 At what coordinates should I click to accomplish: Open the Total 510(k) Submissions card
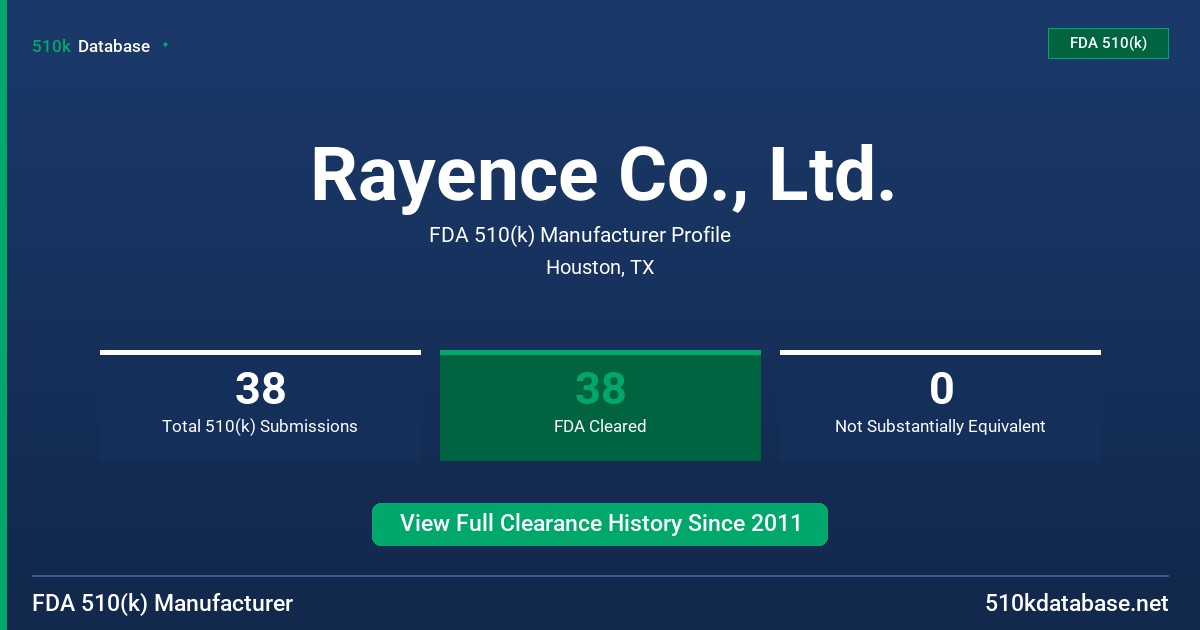click(x=260, y=406)
